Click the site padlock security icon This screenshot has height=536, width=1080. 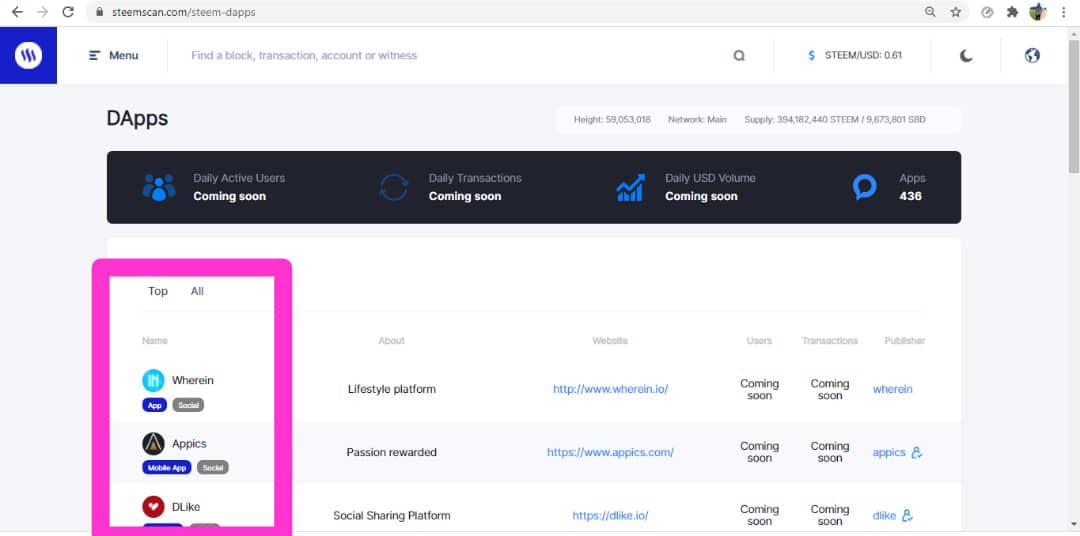100,12
